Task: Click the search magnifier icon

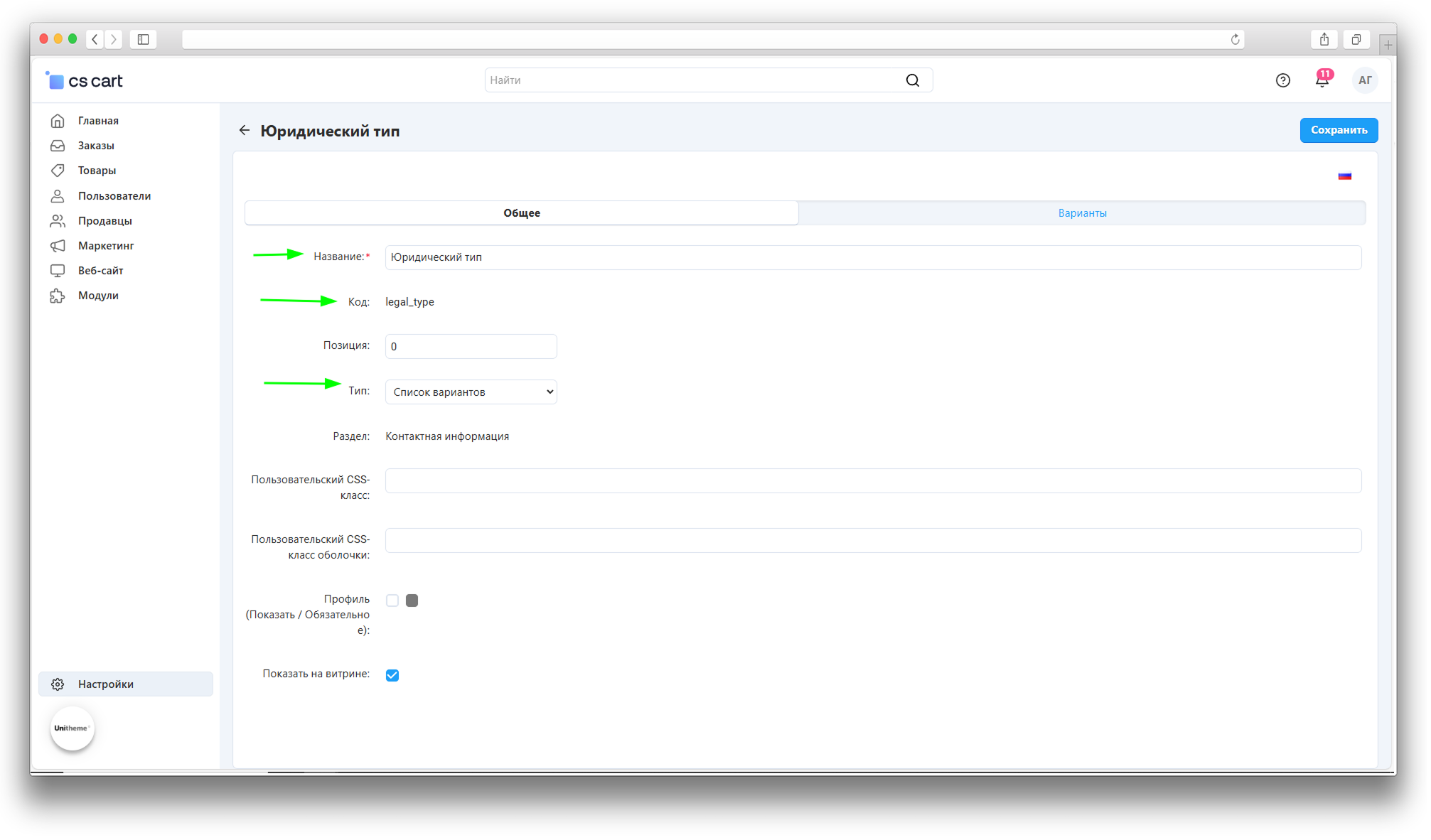Action: coord(912,80)
